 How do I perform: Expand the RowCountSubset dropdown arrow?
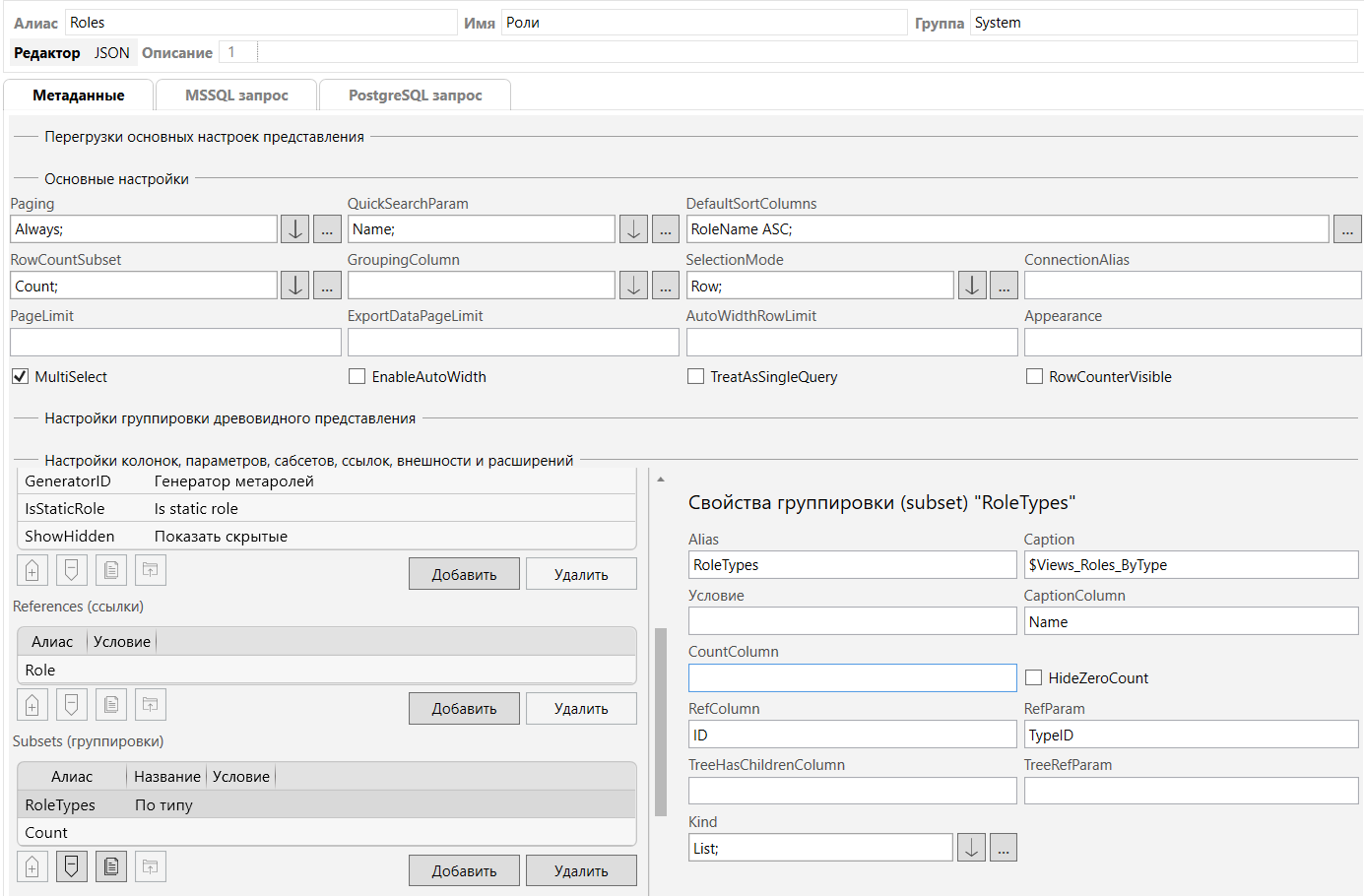(295, 287)
